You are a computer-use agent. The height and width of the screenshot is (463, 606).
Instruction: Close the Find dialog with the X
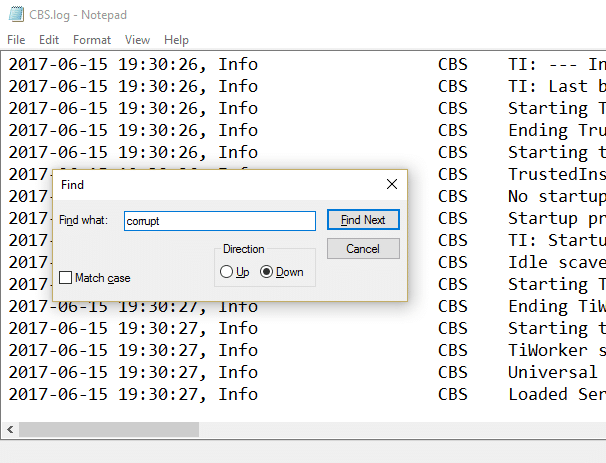point(392,184)
